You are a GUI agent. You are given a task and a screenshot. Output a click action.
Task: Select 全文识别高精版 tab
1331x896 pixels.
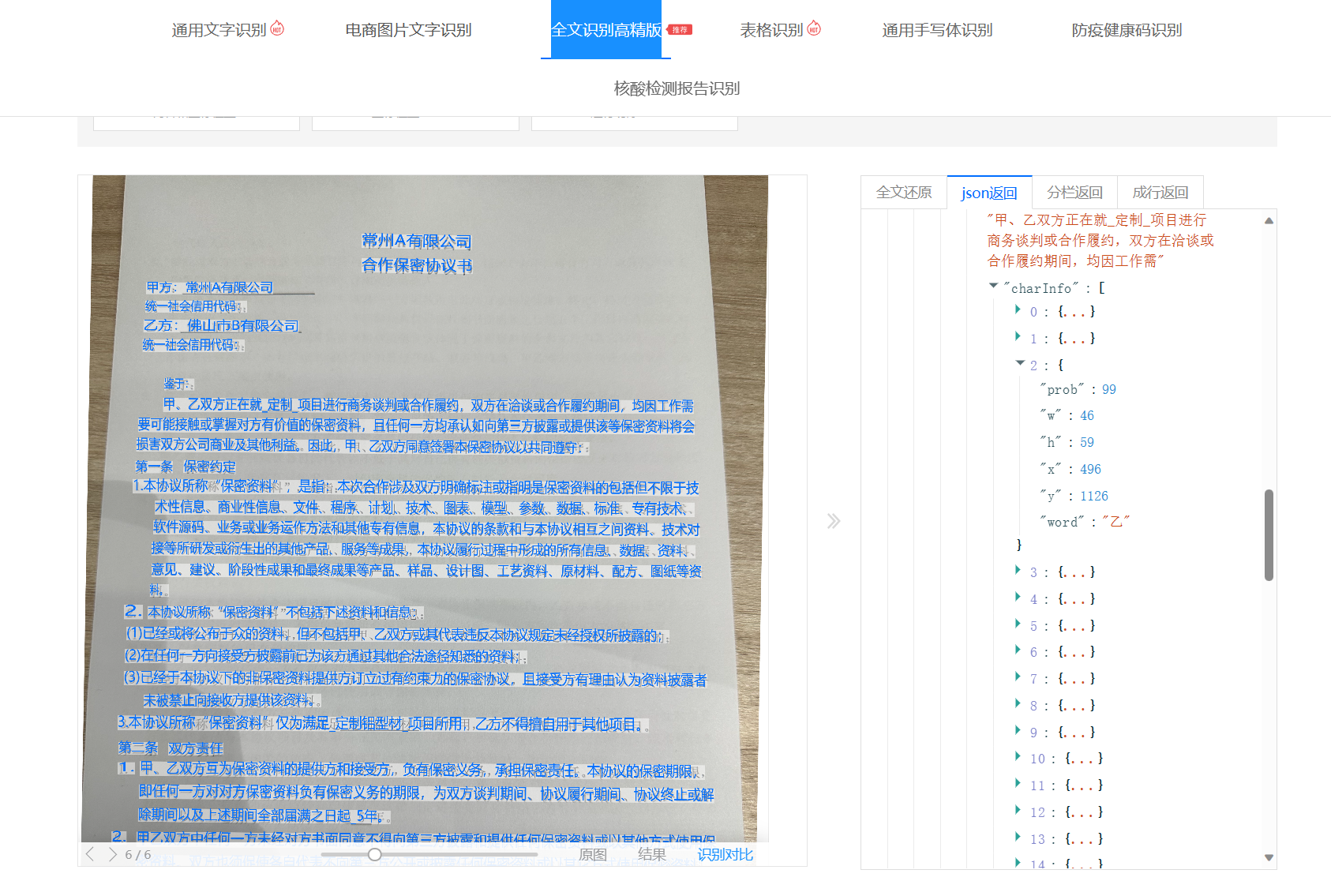[x=606, y=30]
